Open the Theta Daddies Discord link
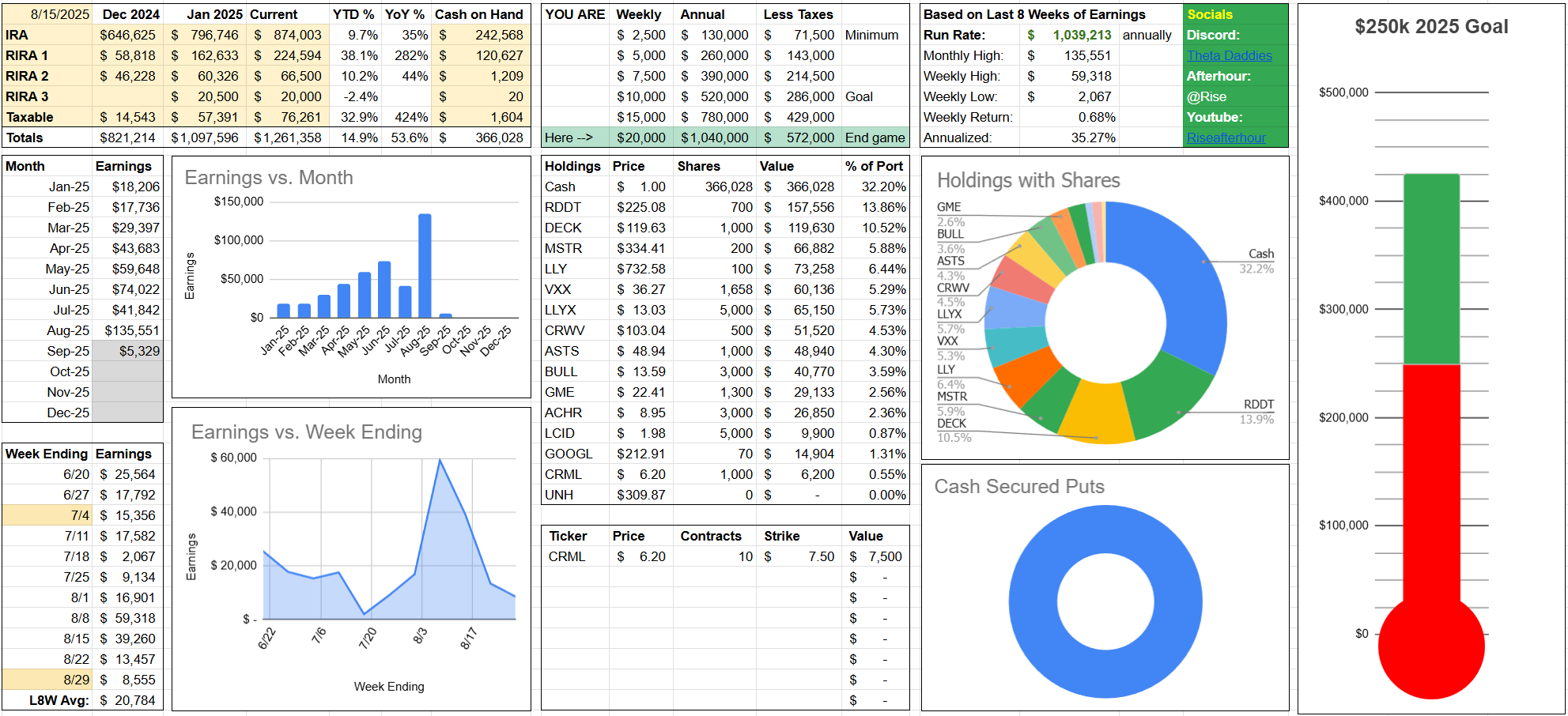The width and height of the screenshot is (1568, 716). (x=1229, y=55)
